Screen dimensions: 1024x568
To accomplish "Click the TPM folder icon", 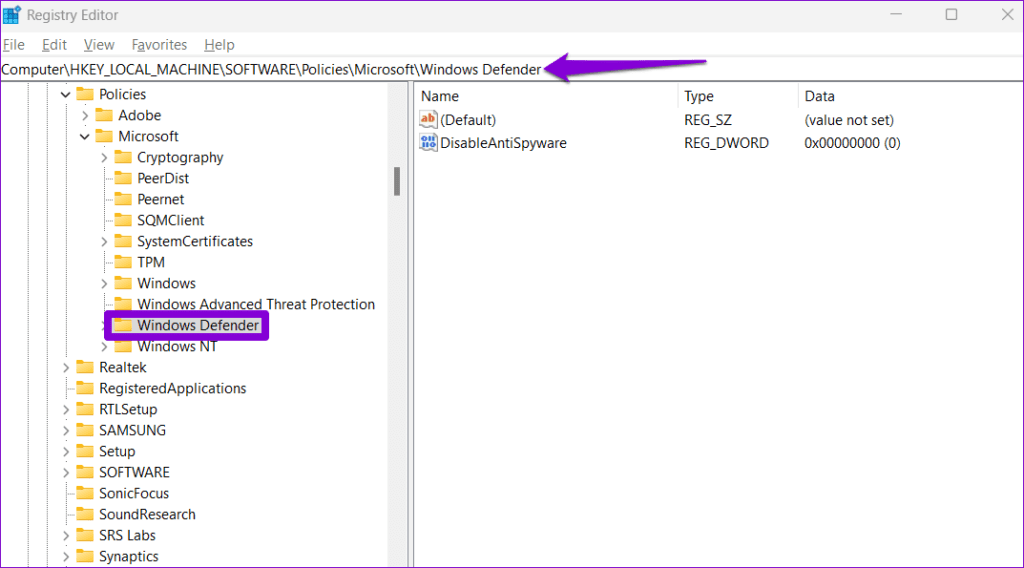I will point(123,263).
